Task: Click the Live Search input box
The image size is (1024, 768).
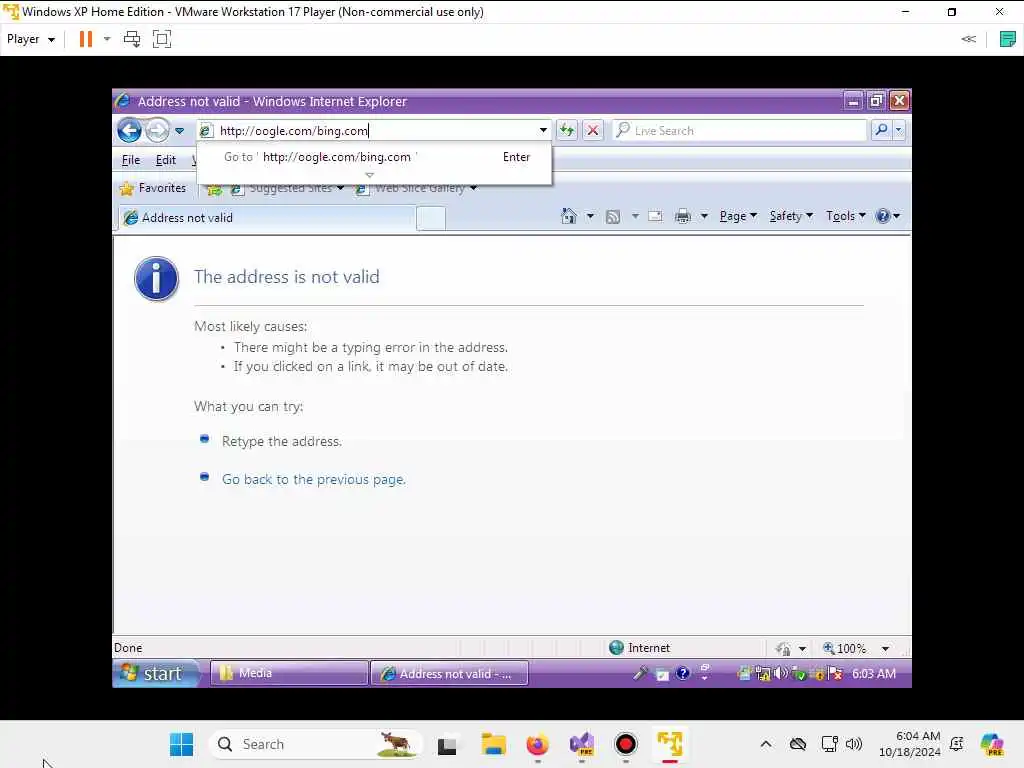Action: (x=740, y=131)
